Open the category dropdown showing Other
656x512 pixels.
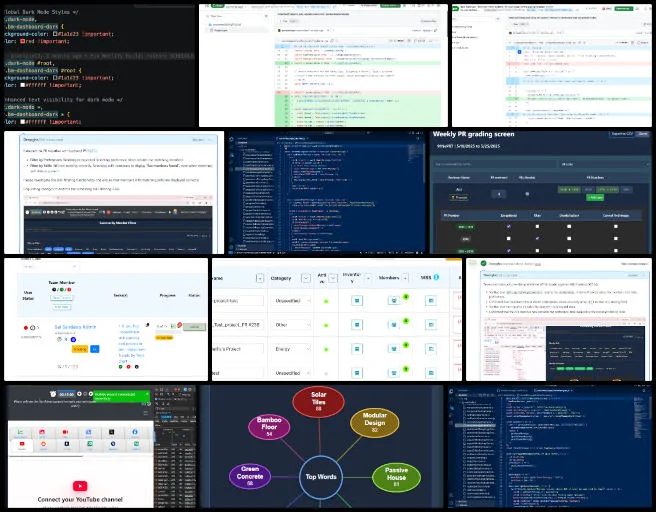290,325
